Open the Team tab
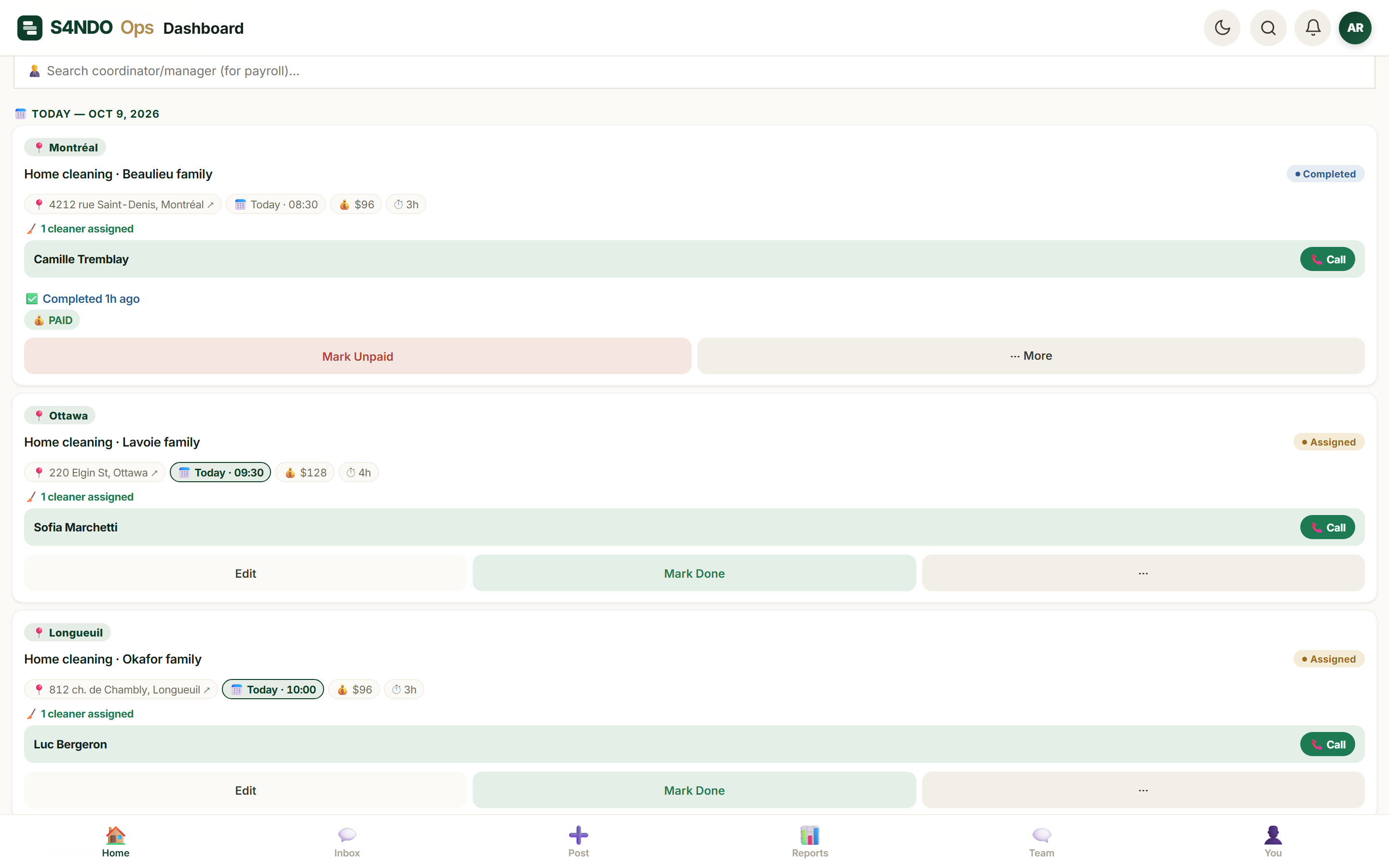This screenshot has height=868, width=1389. [1041, 841]
